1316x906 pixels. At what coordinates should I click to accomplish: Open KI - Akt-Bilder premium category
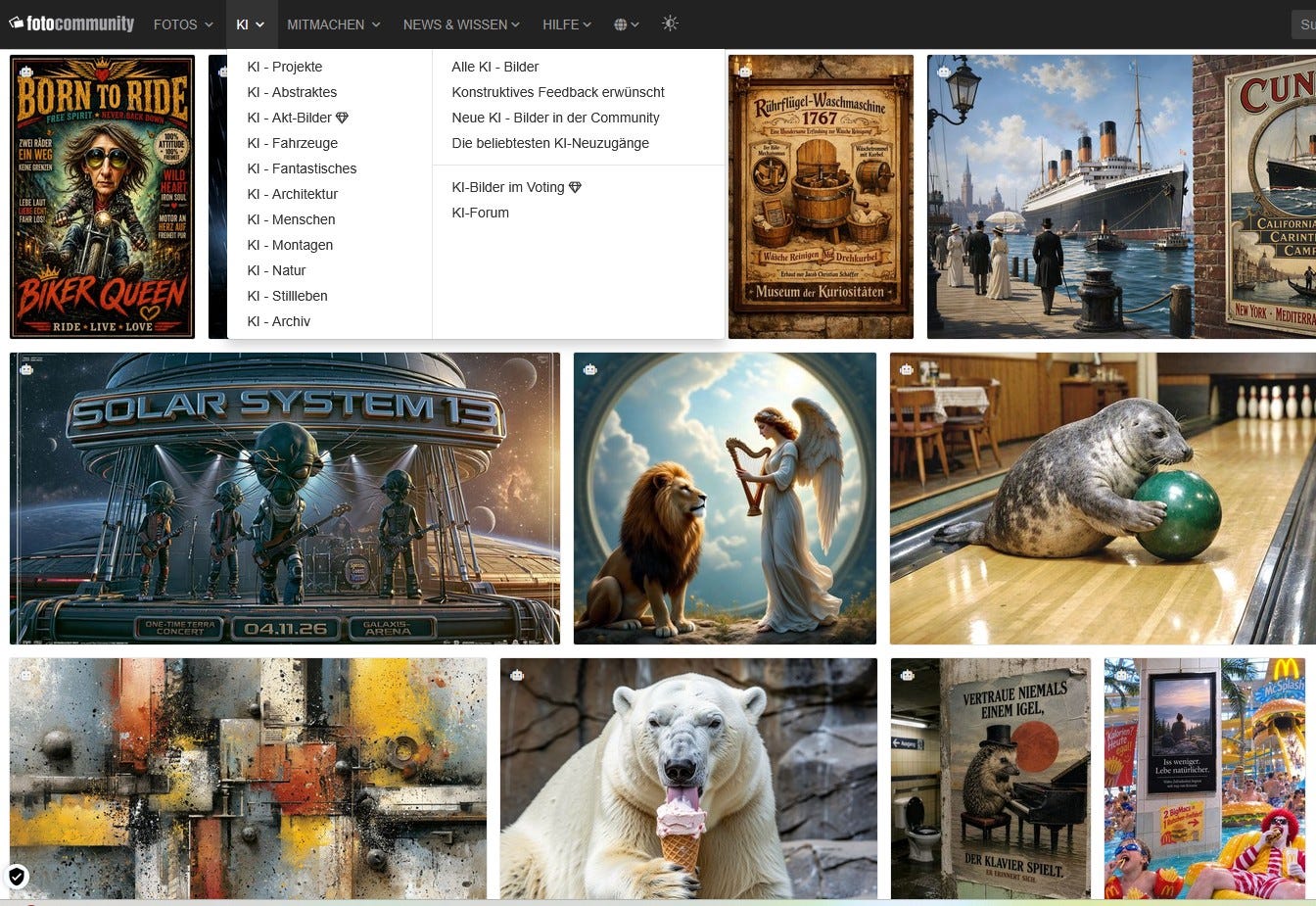click(x=298, y=118)
